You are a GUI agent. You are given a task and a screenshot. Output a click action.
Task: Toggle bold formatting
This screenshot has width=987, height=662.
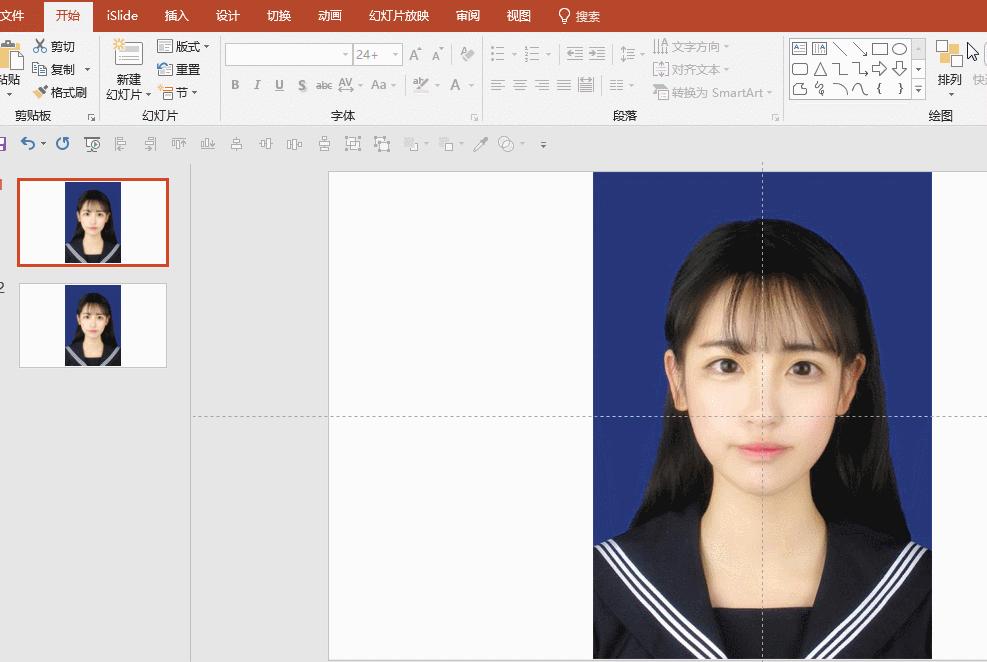pyautogui.click(x=234, y=85)
